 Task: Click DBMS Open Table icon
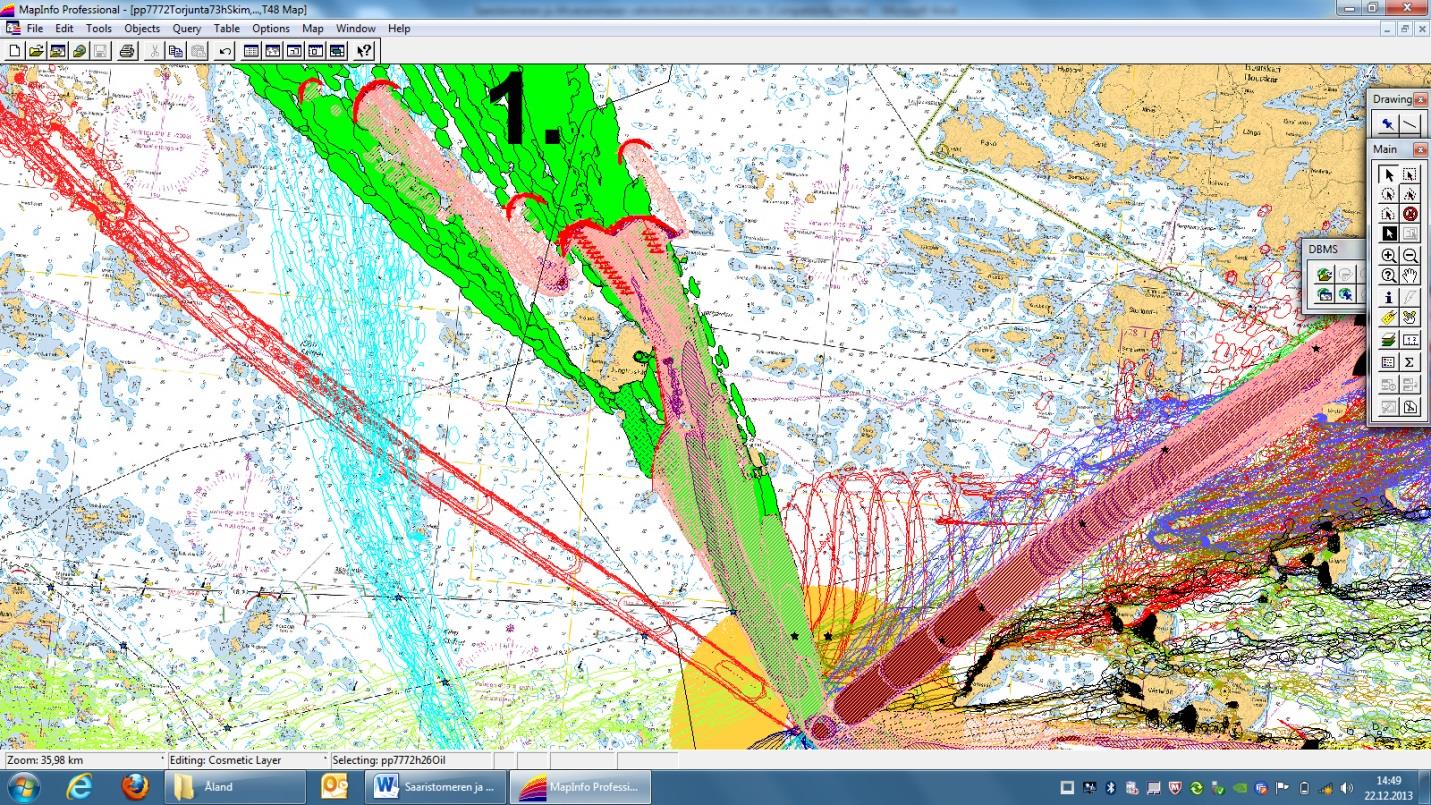[1325, 274]
